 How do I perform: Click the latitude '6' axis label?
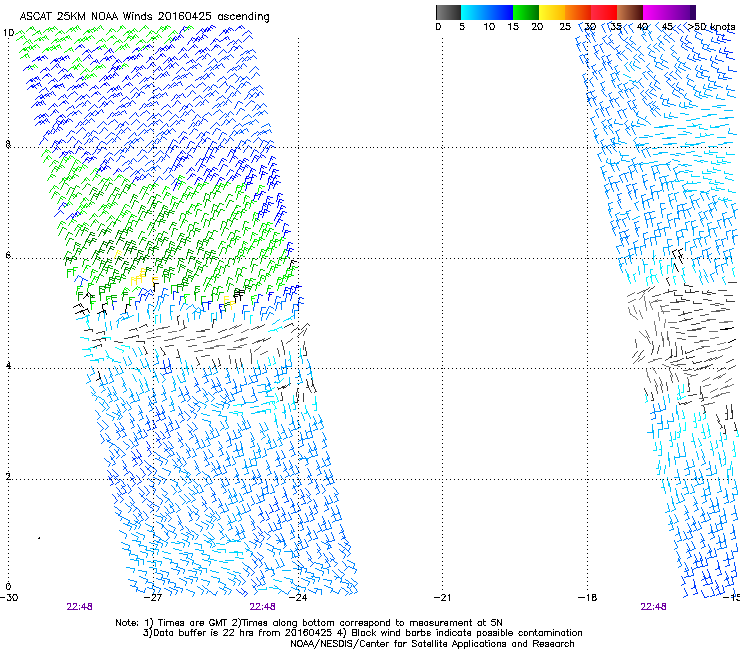[x=8, y=255]
